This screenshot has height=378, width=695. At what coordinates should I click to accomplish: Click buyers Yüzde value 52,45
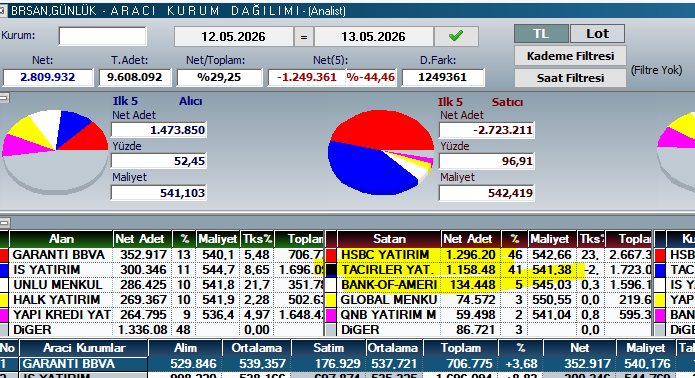(159, 161)
